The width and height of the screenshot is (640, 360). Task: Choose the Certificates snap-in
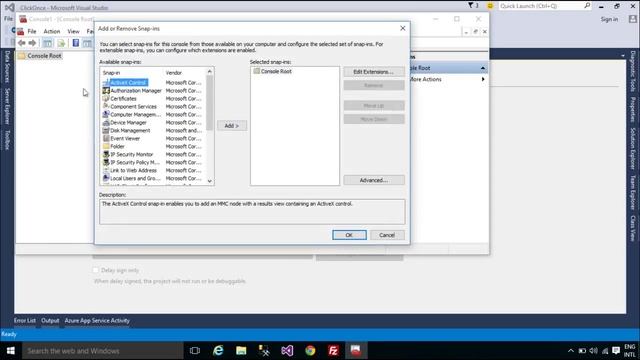click(x=123, y=98)
